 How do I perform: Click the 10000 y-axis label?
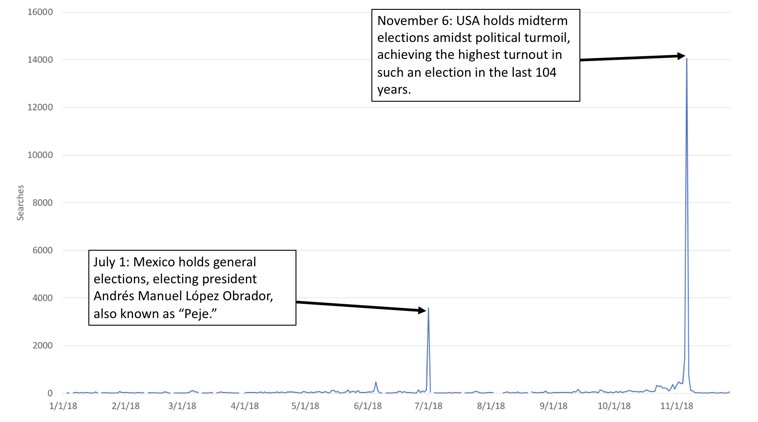[40, 155]
